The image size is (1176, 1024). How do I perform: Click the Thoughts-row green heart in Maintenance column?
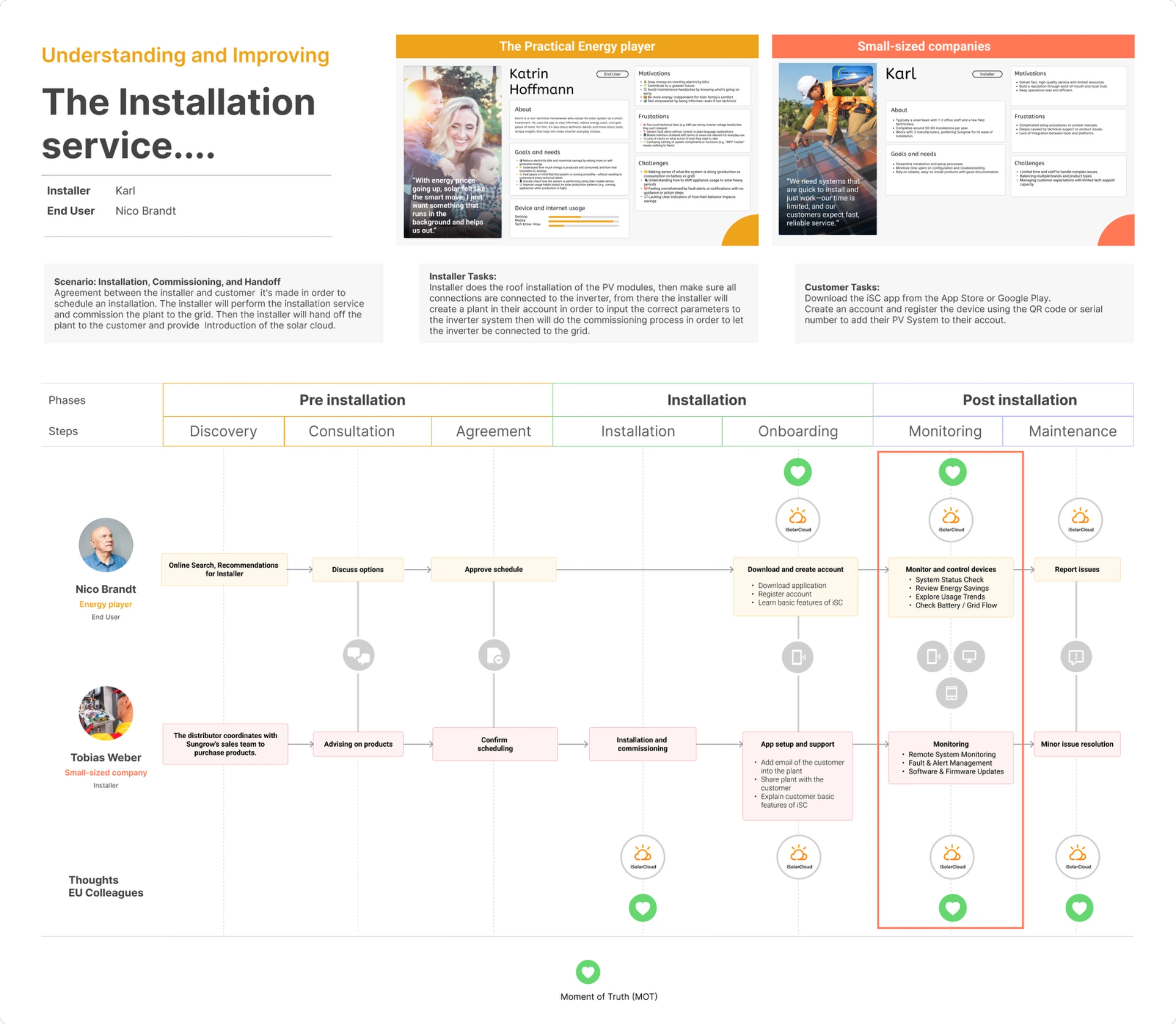pos(1080,908)
